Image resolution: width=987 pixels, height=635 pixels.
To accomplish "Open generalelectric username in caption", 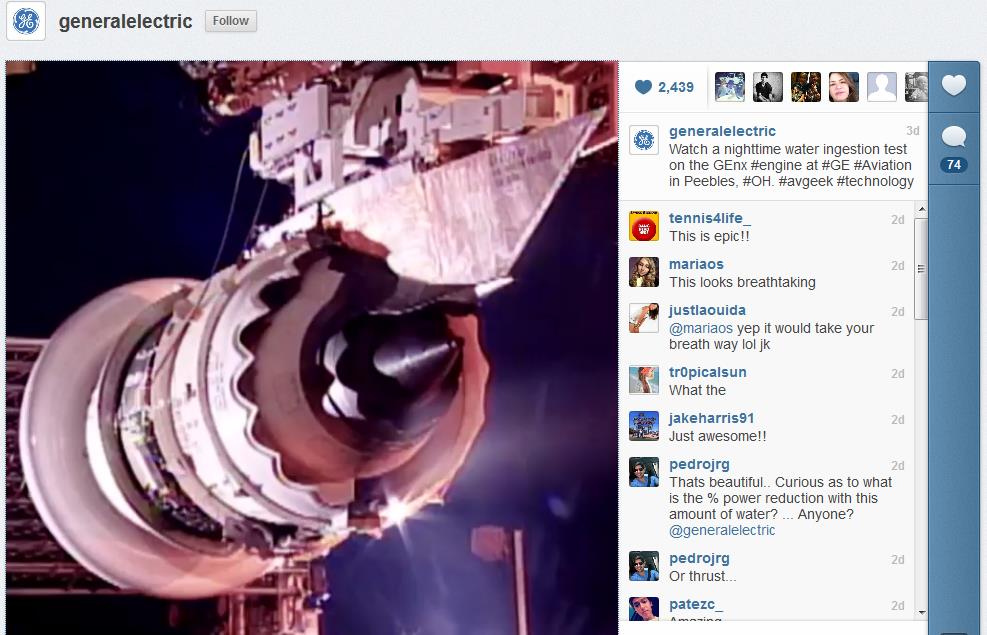I will click(722, 131).
